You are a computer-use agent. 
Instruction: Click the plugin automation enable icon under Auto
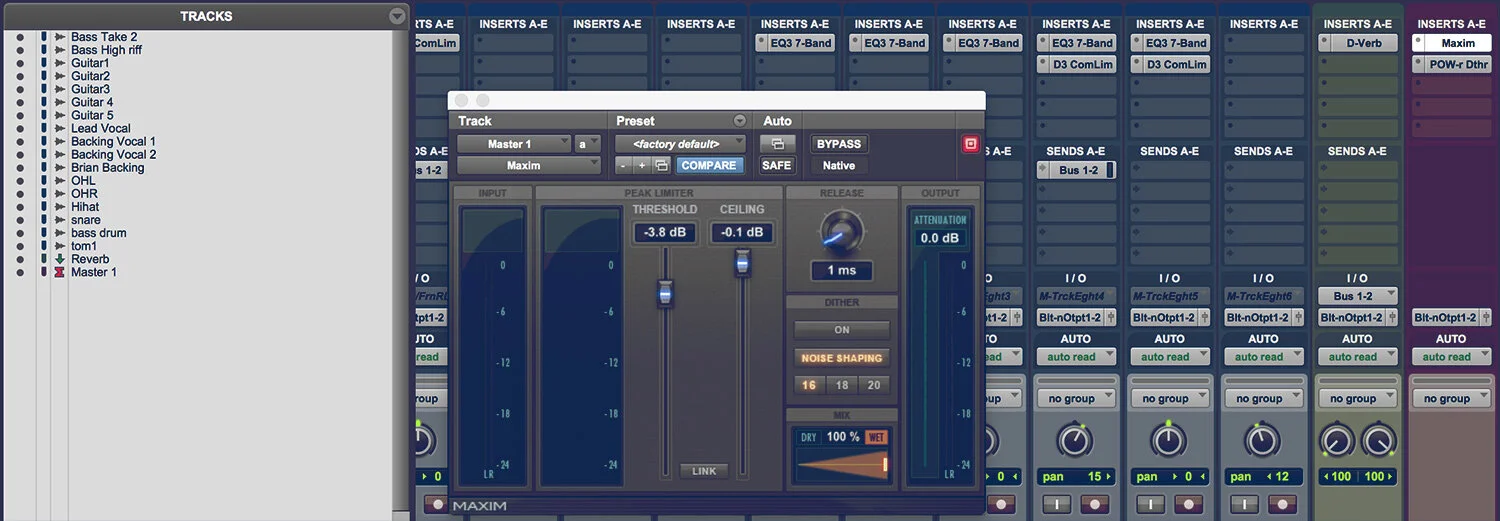[777, 144]
